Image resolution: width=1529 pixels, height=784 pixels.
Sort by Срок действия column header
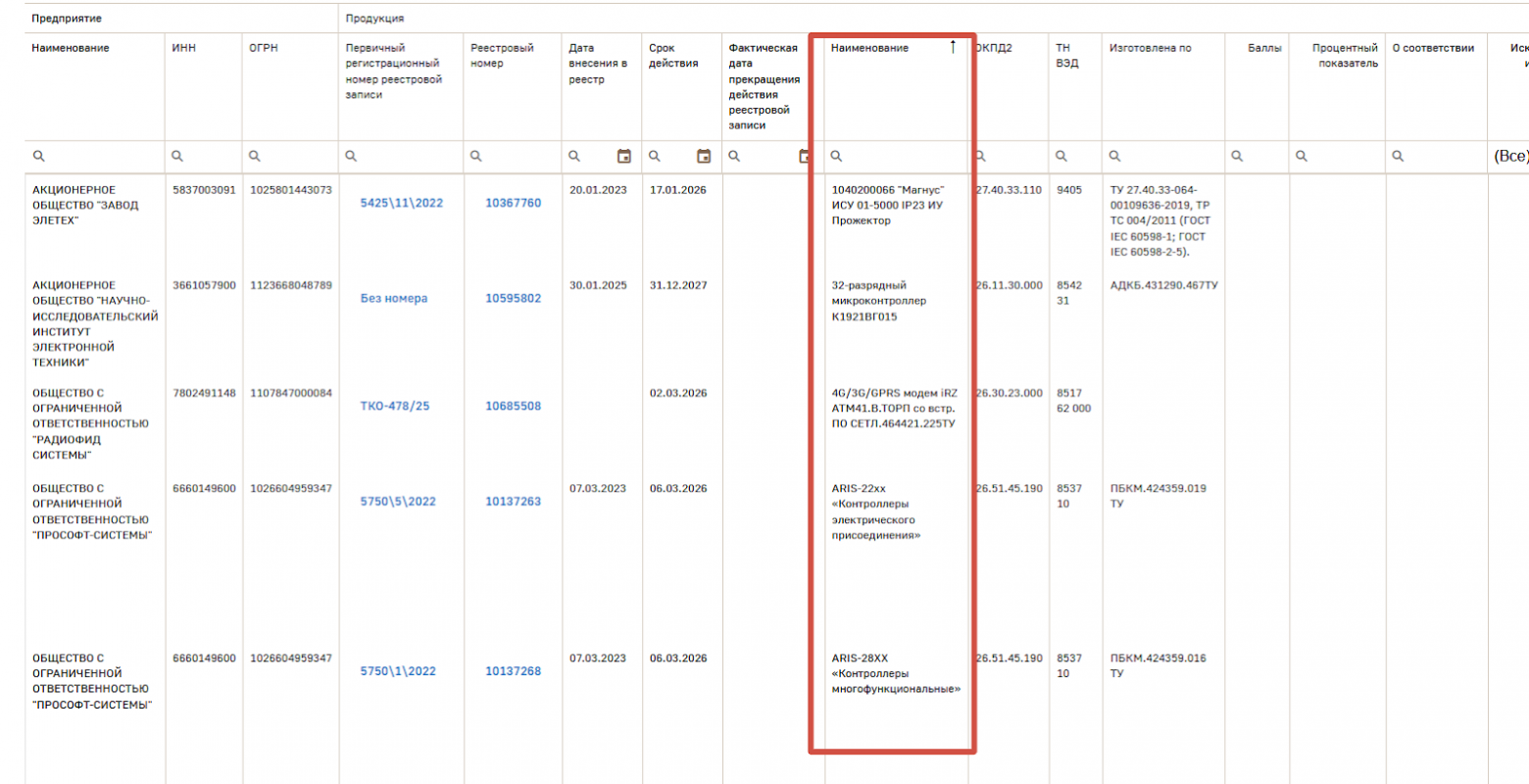coord(673,56)
